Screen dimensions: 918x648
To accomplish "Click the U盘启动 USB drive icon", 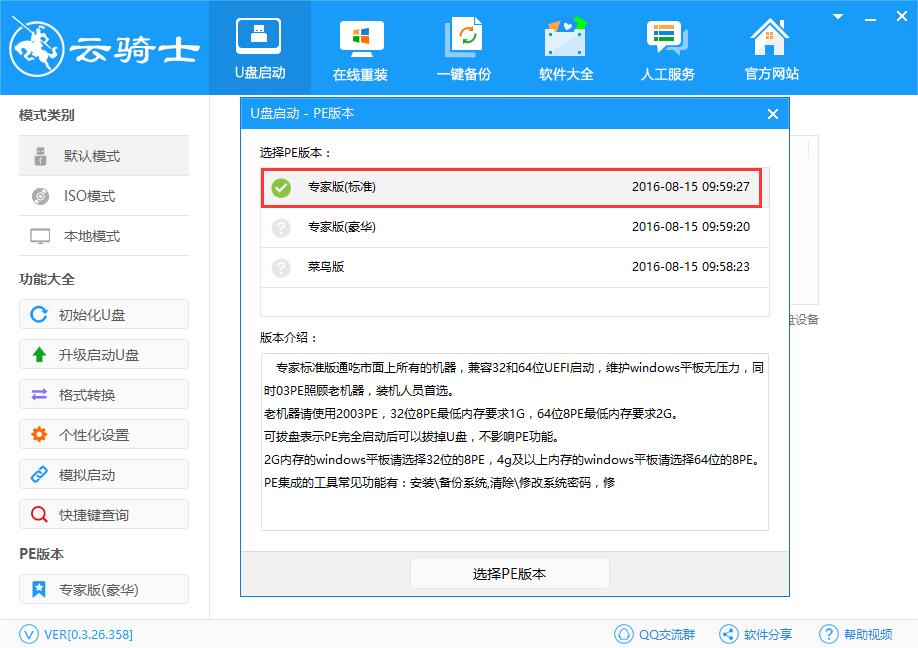I will pyautogui.click(x=258, y=36).
